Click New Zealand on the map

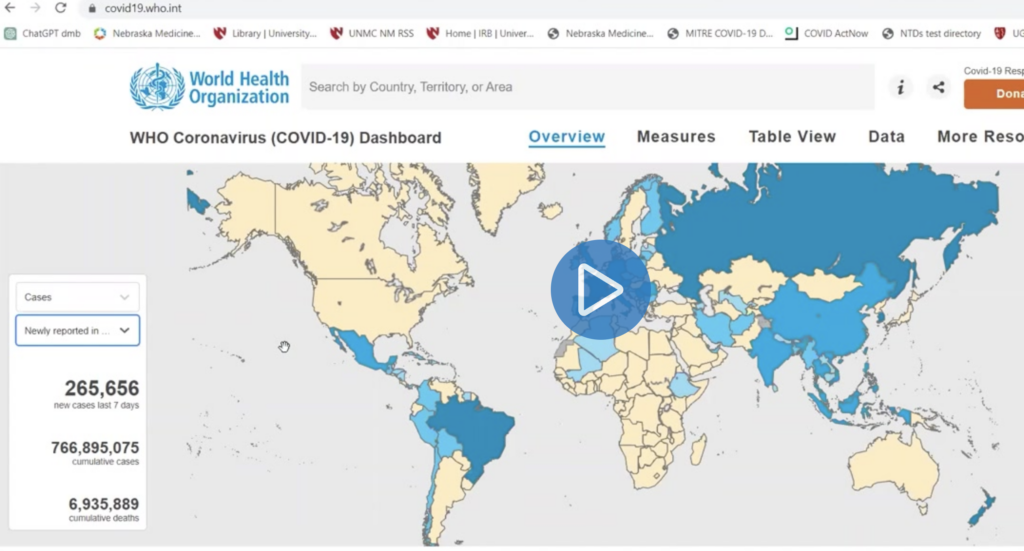(x=984, y=509)
